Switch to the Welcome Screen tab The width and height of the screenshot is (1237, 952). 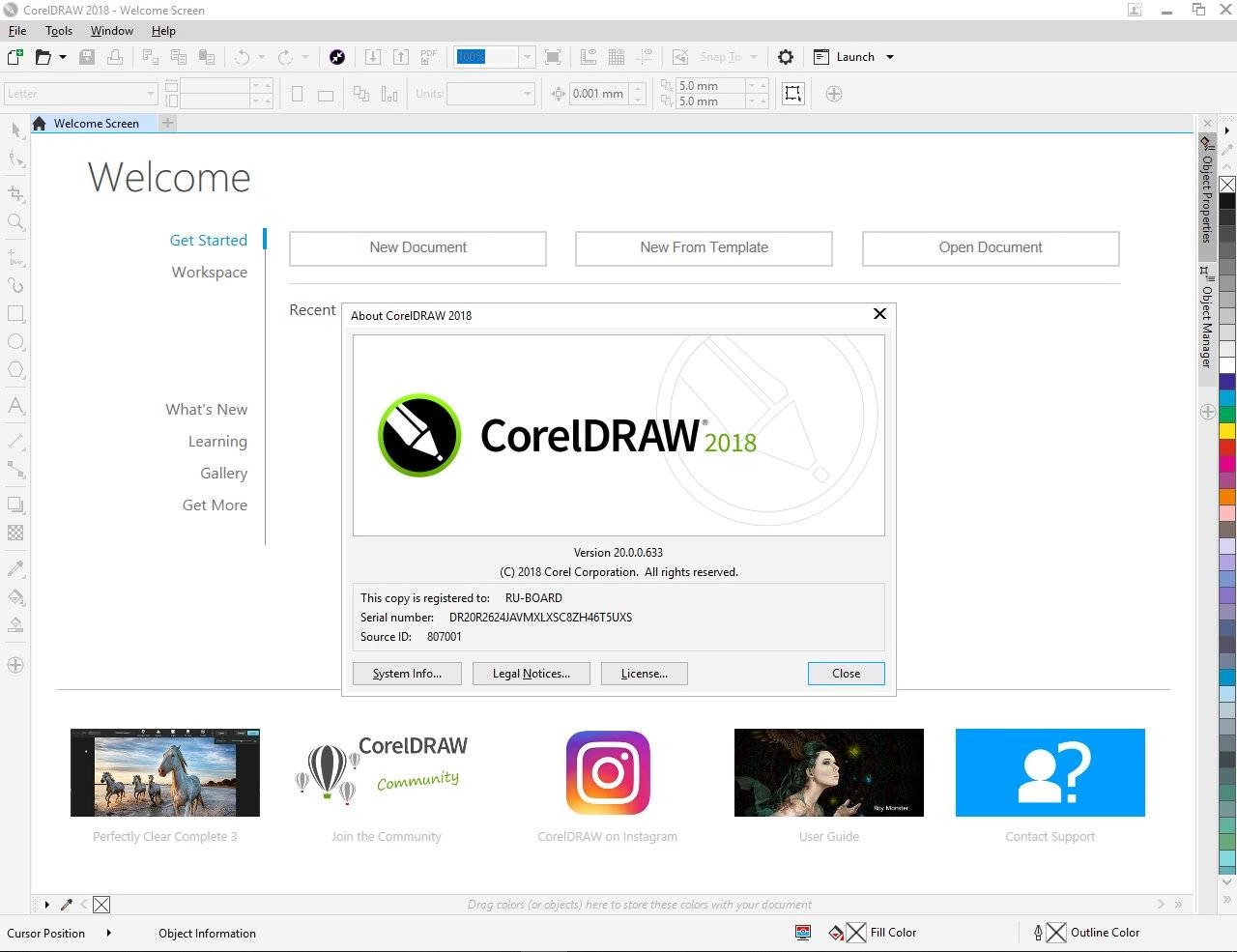[x=95, y=124]
